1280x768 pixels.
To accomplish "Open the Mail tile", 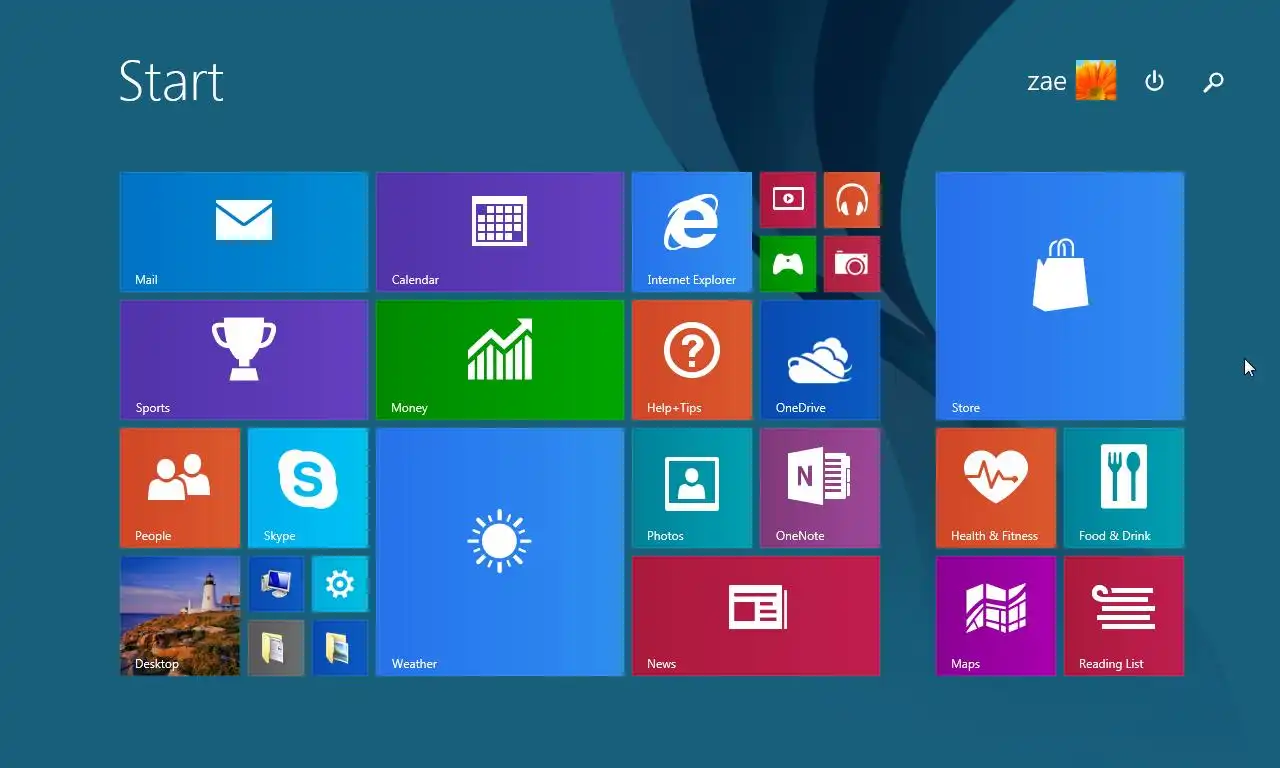I will coord(244,232).
